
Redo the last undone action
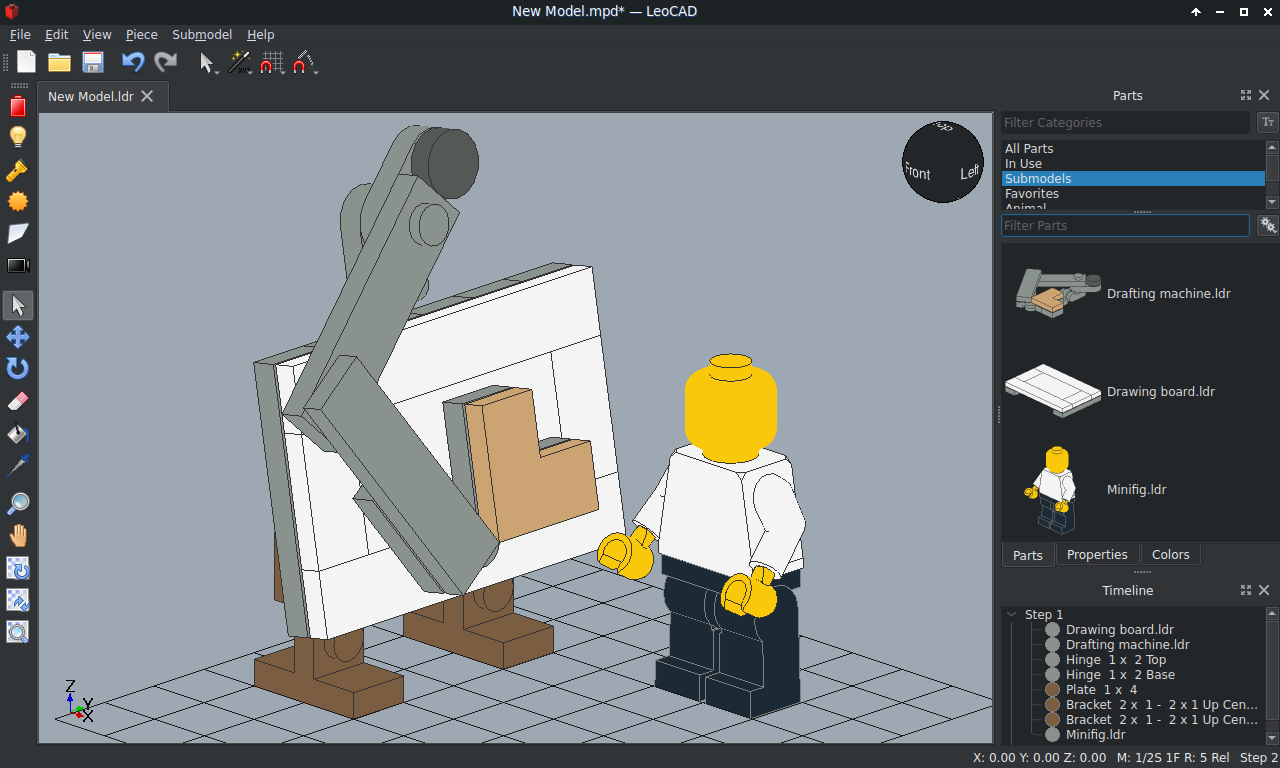(165, 63)
